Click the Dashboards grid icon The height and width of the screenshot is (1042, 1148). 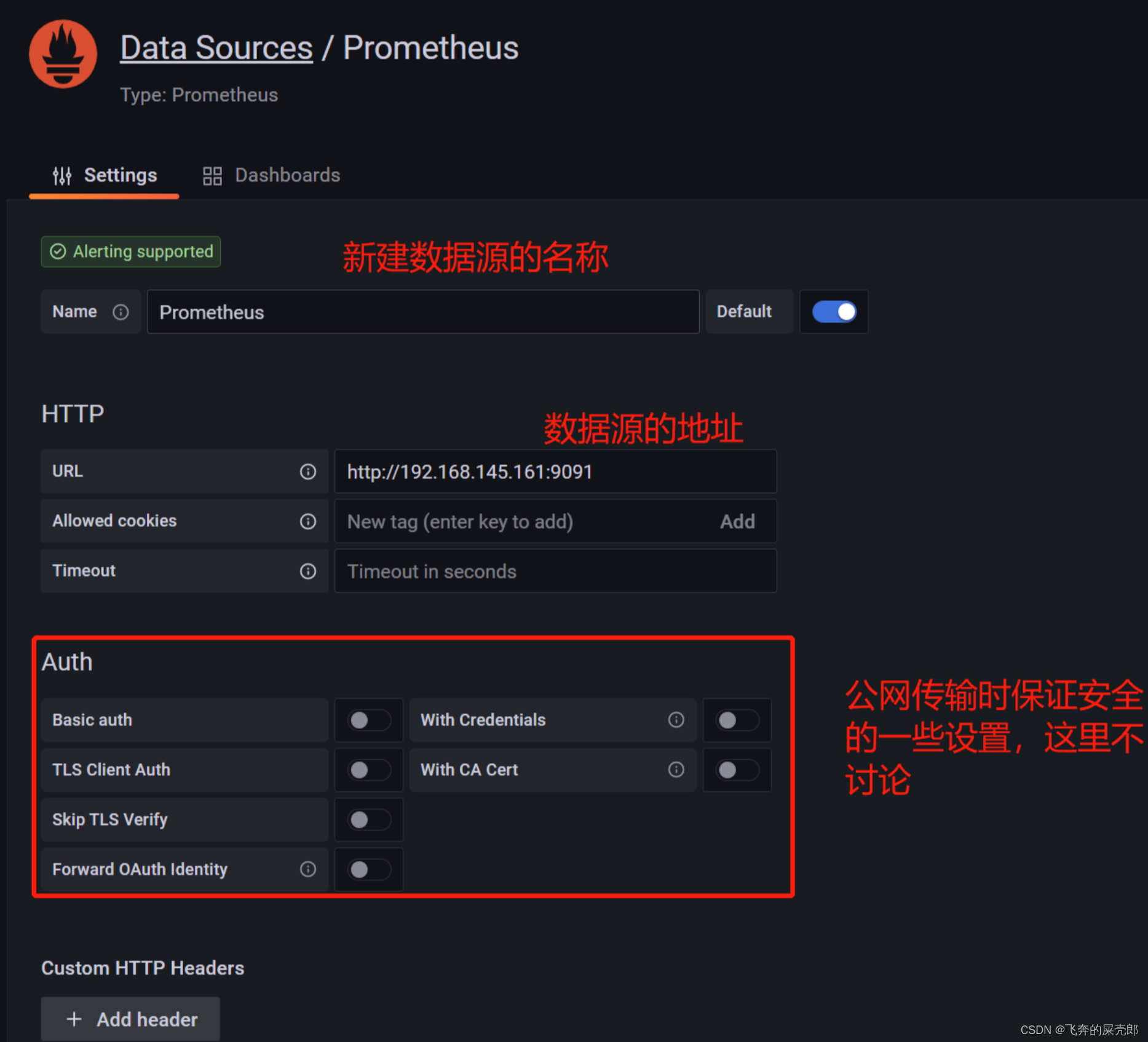tap(212, 176)
